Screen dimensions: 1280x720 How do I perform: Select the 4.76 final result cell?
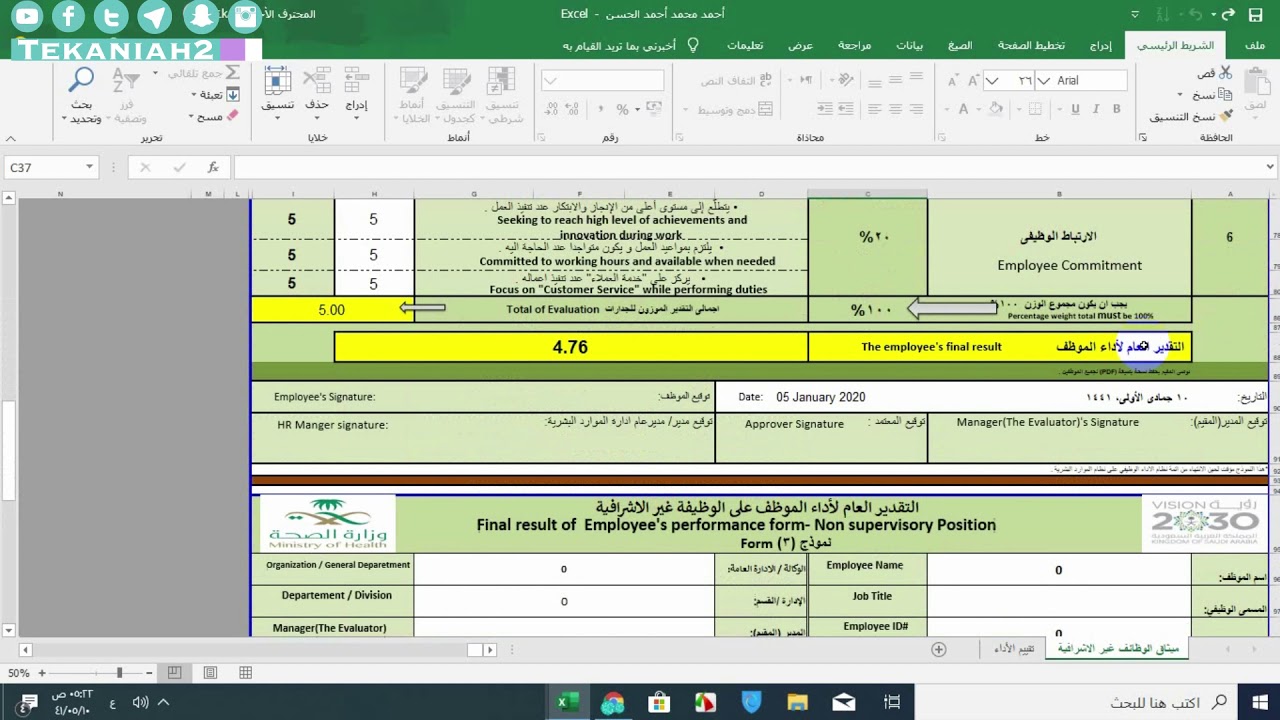(x=570, y=347)
